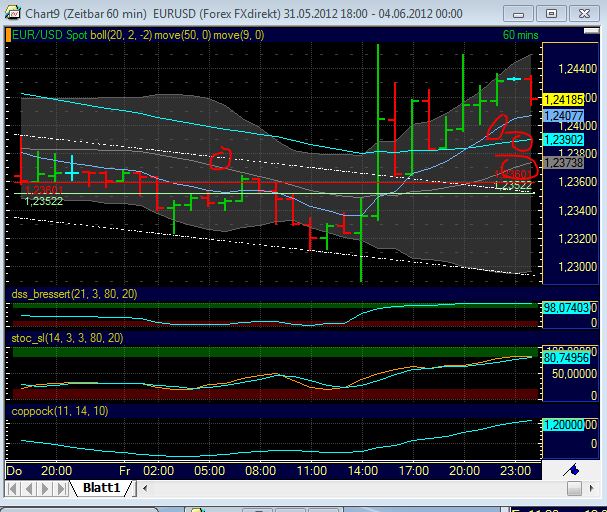Click the EUR/USD Spot label
The image size is (607, 512).
pyautogui.click(x=50, y=35)
